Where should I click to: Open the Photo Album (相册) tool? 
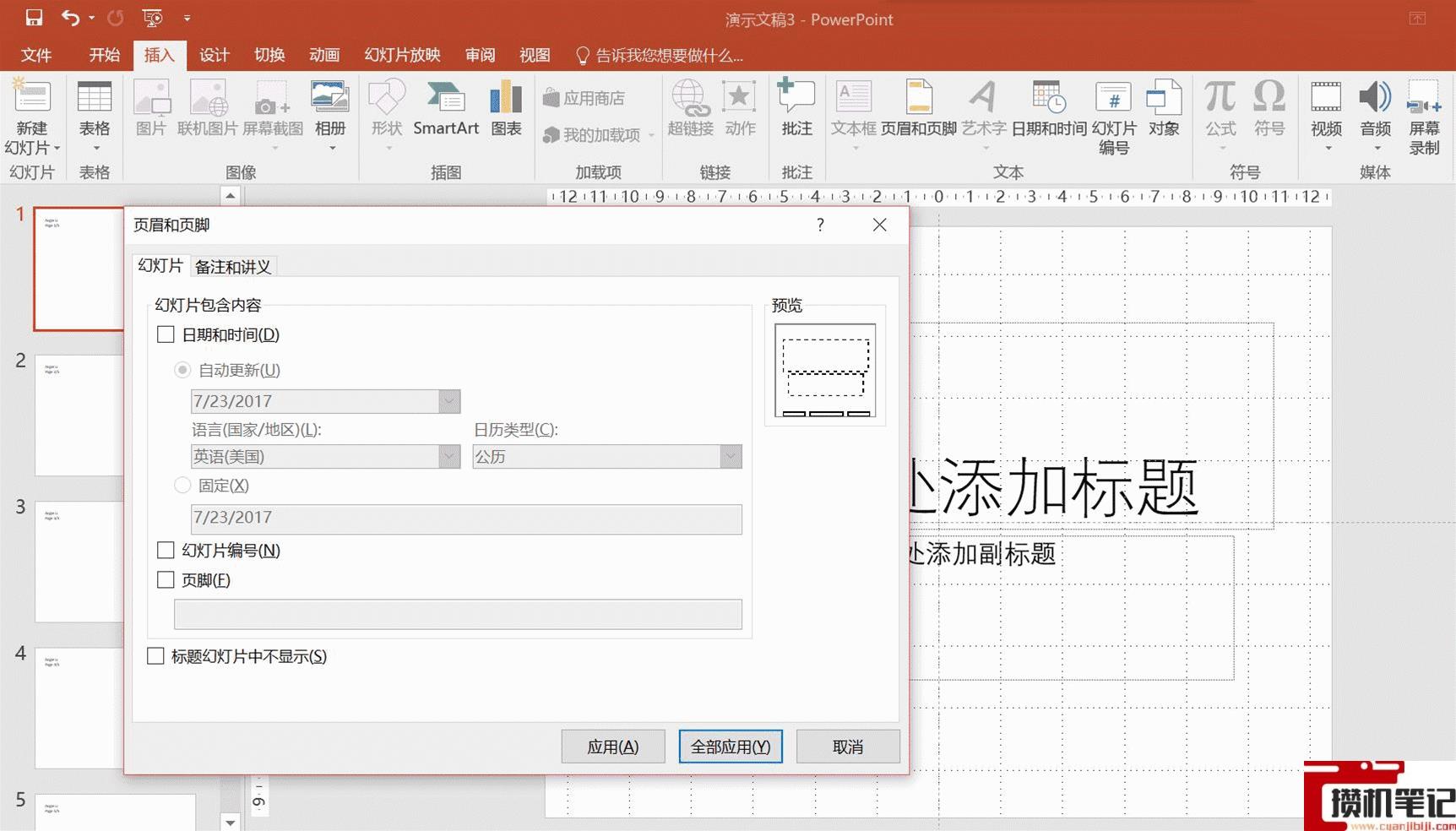[x=330, y=117]
